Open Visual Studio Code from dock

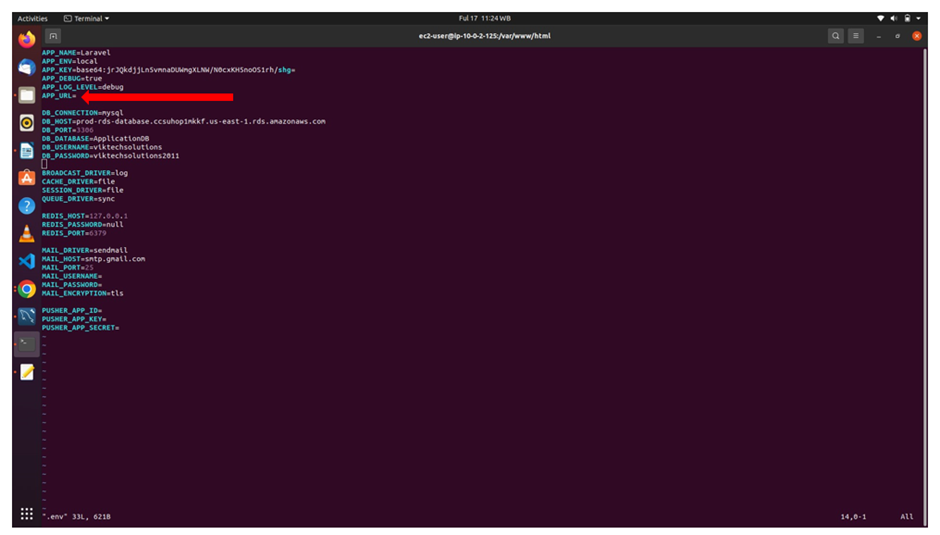[x=26, y=262]
